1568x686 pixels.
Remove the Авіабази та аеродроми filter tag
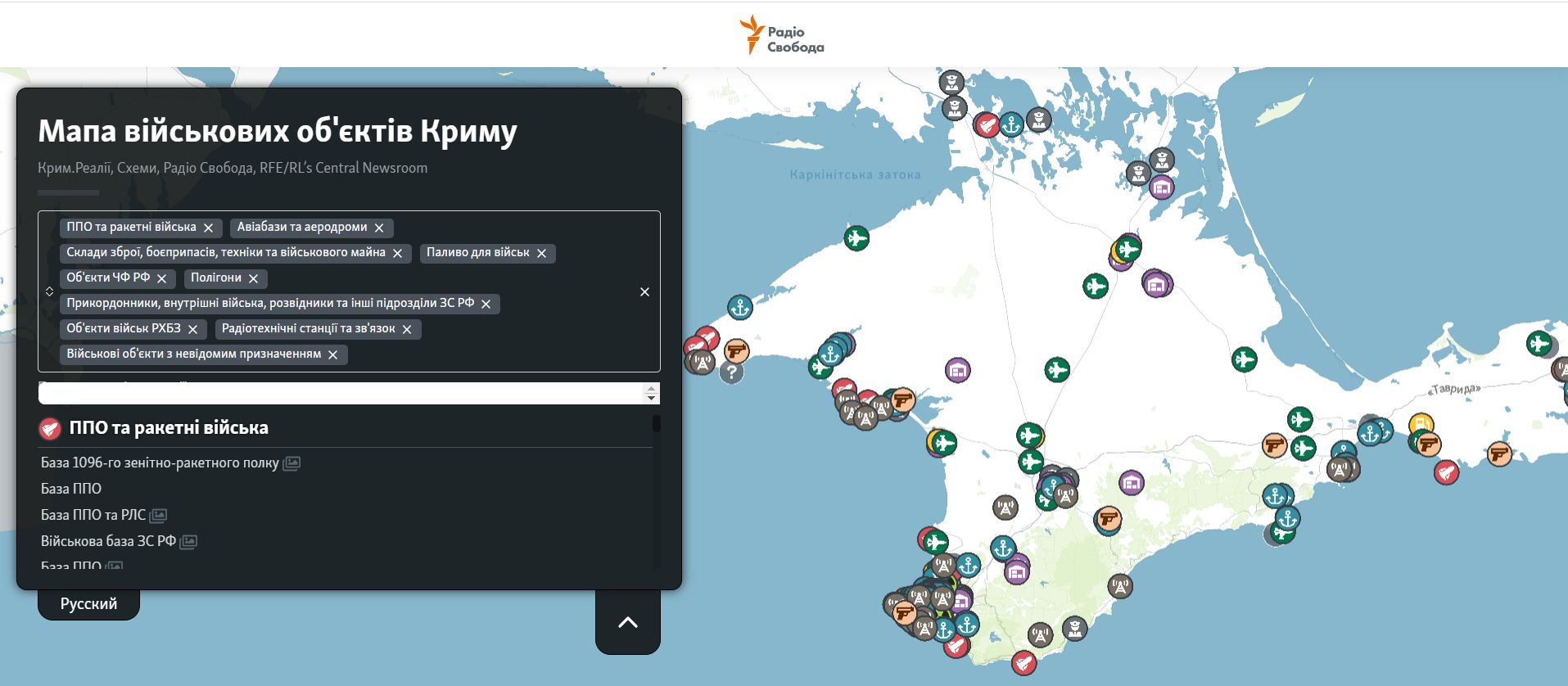379,228
